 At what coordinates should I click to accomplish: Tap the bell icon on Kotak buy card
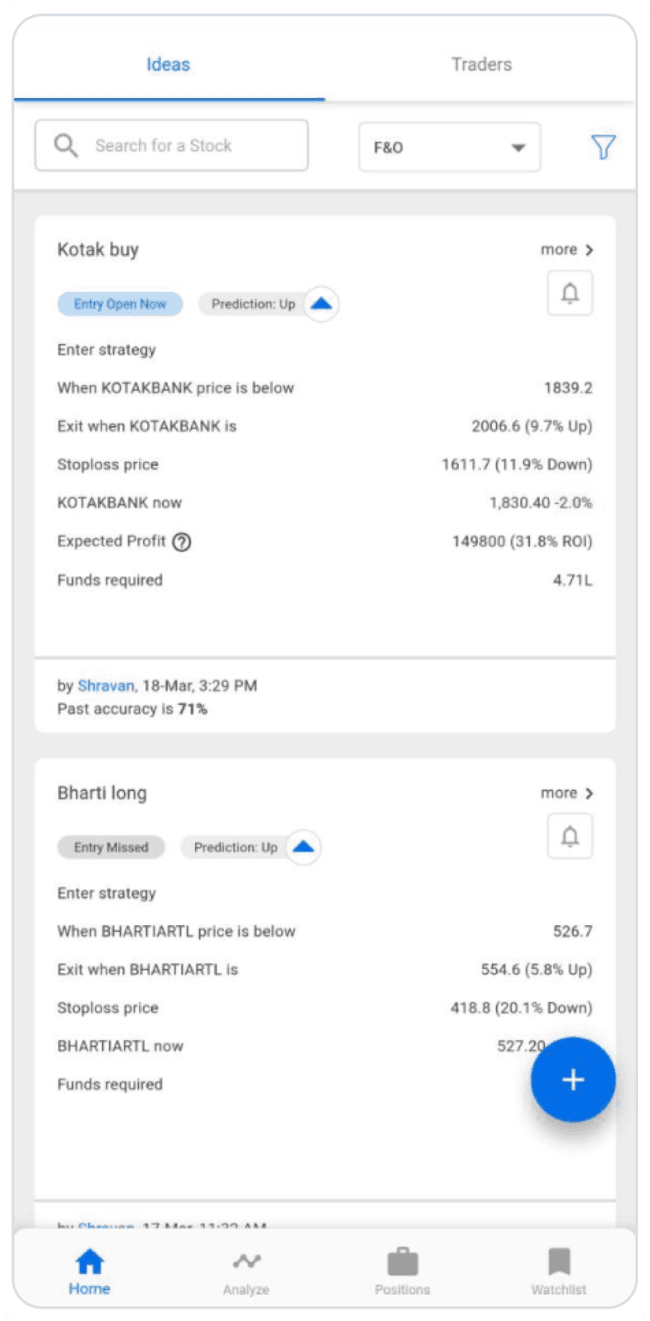point(570,293)
